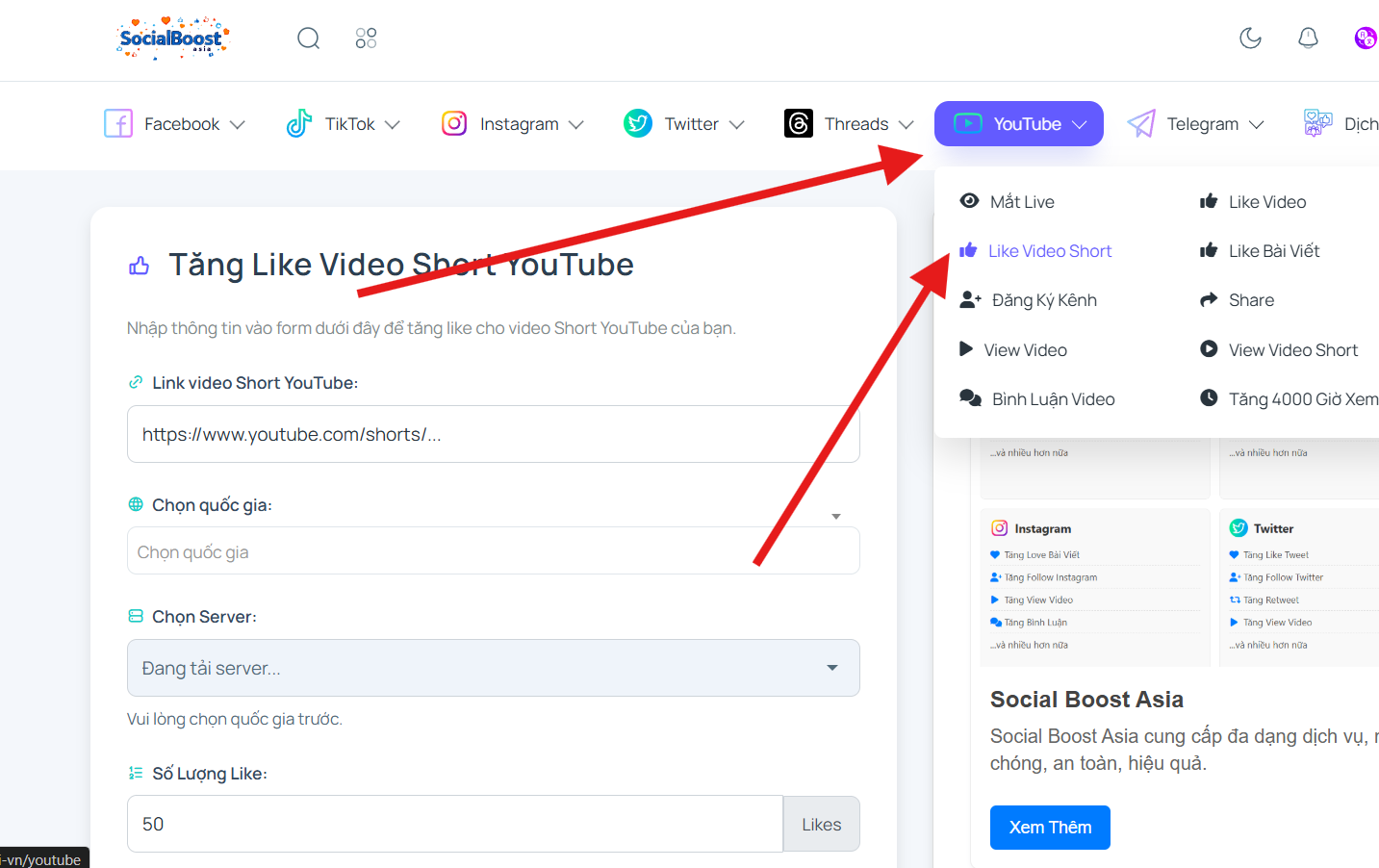Focus the Link video Short YouTube field
The width and height of the screenshot is (1379, 868).
point(493,434)
